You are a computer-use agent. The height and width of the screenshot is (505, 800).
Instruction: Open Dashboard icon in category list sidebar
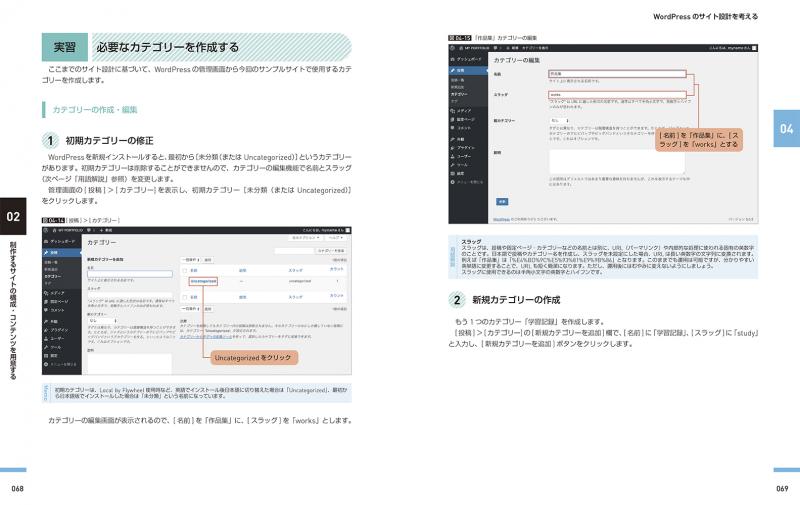click(x=46, y=241)
